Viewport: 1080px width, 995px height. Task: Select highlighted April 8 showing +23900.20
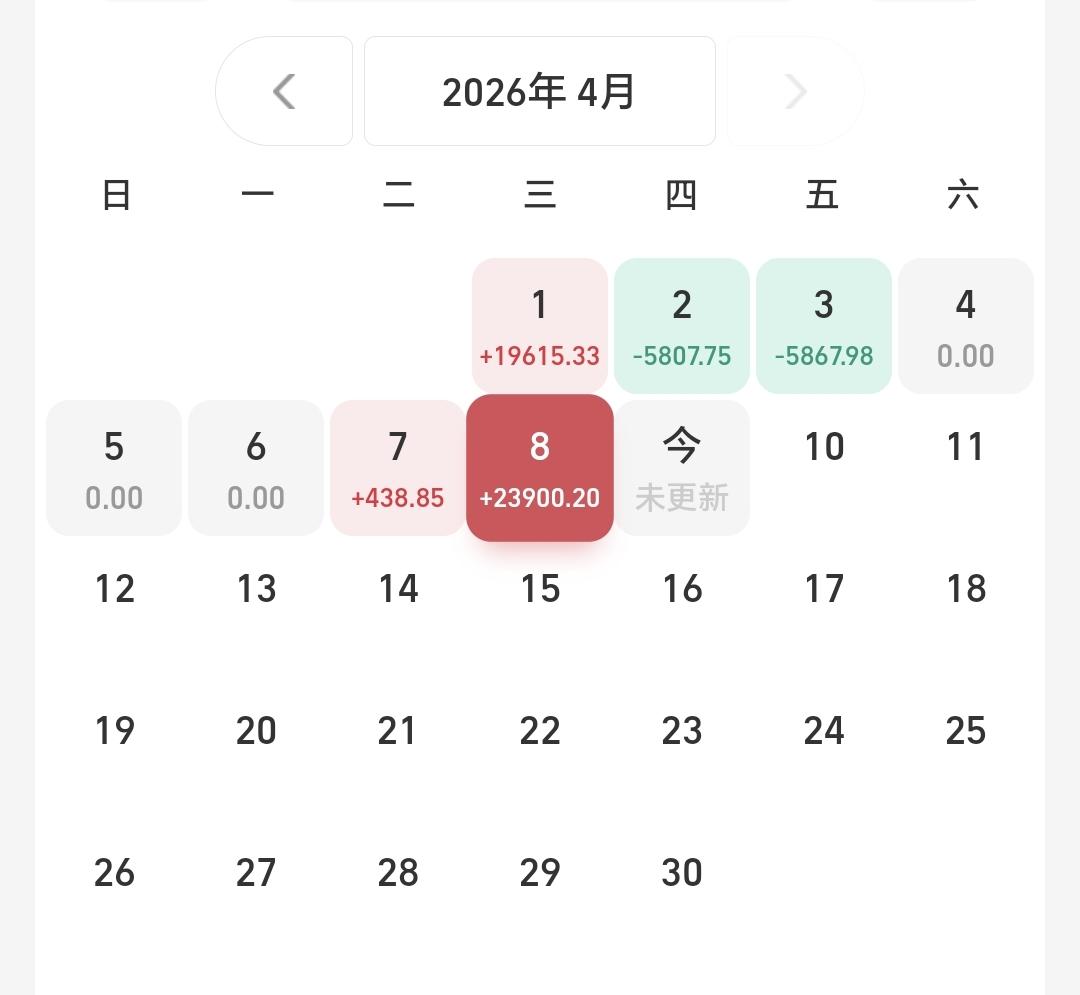tap(539, 468)
